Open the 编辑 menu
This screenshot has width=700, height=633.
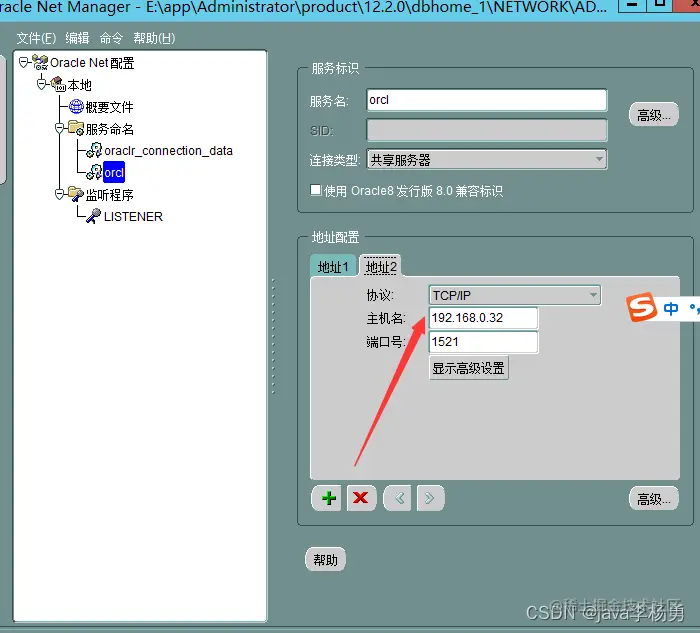77,38
